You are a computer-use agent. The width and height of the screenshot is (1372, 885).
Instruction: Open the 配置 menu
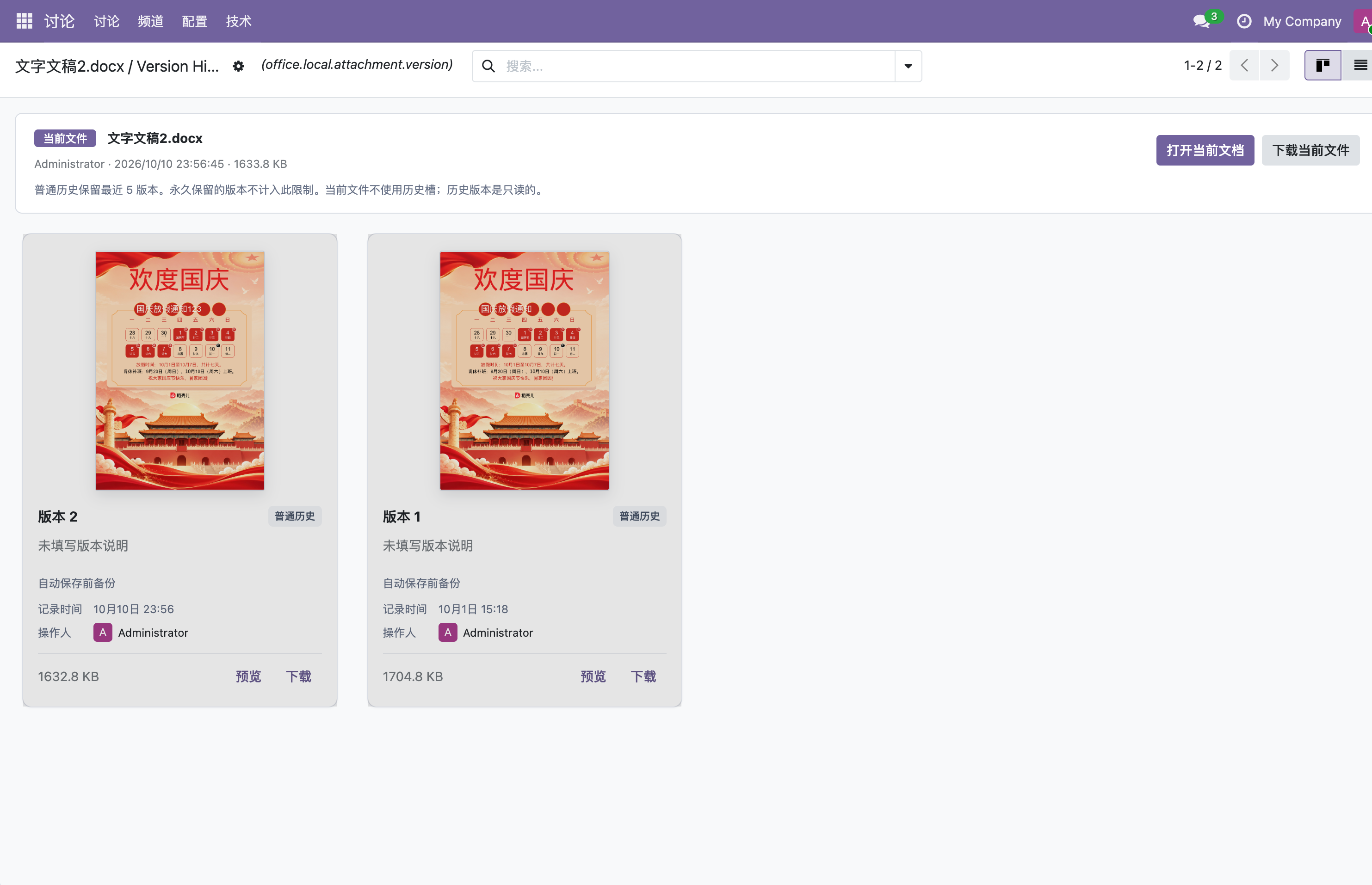coord(194,21)
